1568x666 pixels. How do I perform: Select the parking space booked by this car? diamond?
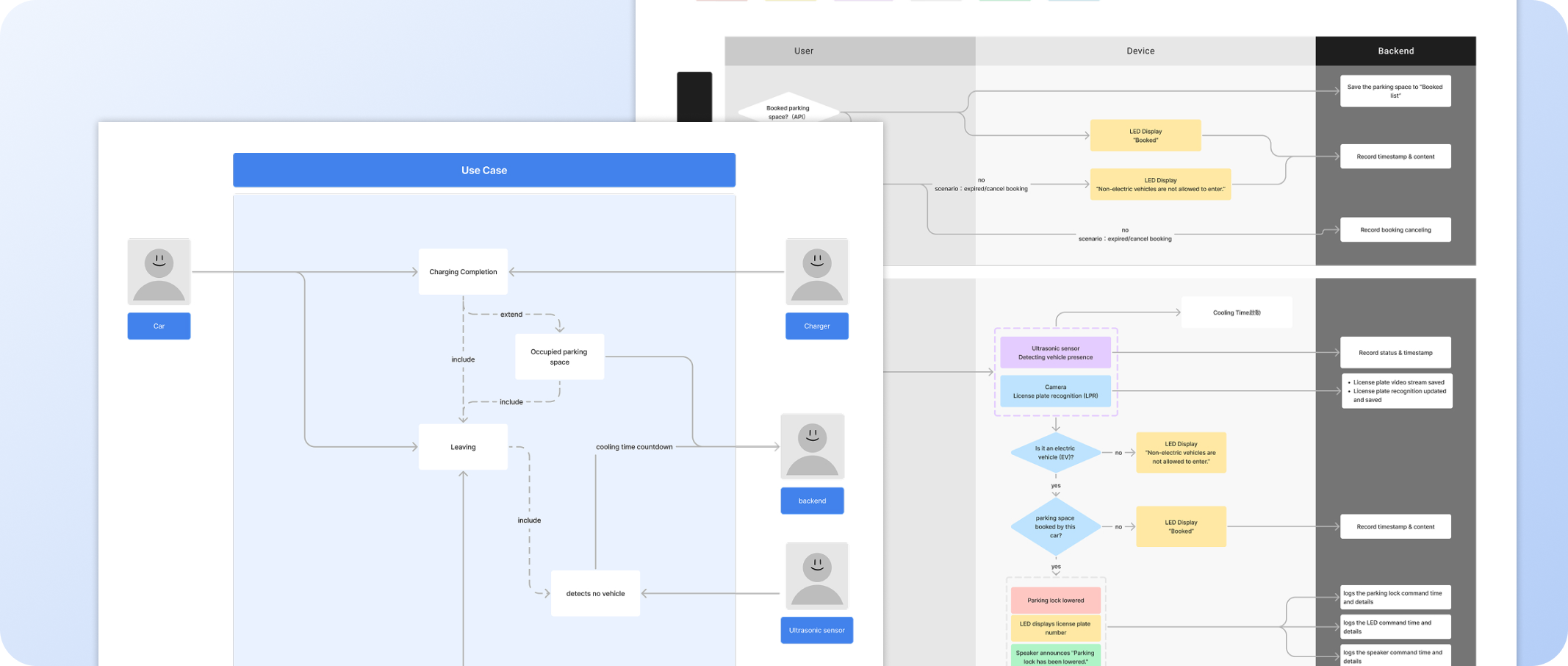coord(1055,526)
